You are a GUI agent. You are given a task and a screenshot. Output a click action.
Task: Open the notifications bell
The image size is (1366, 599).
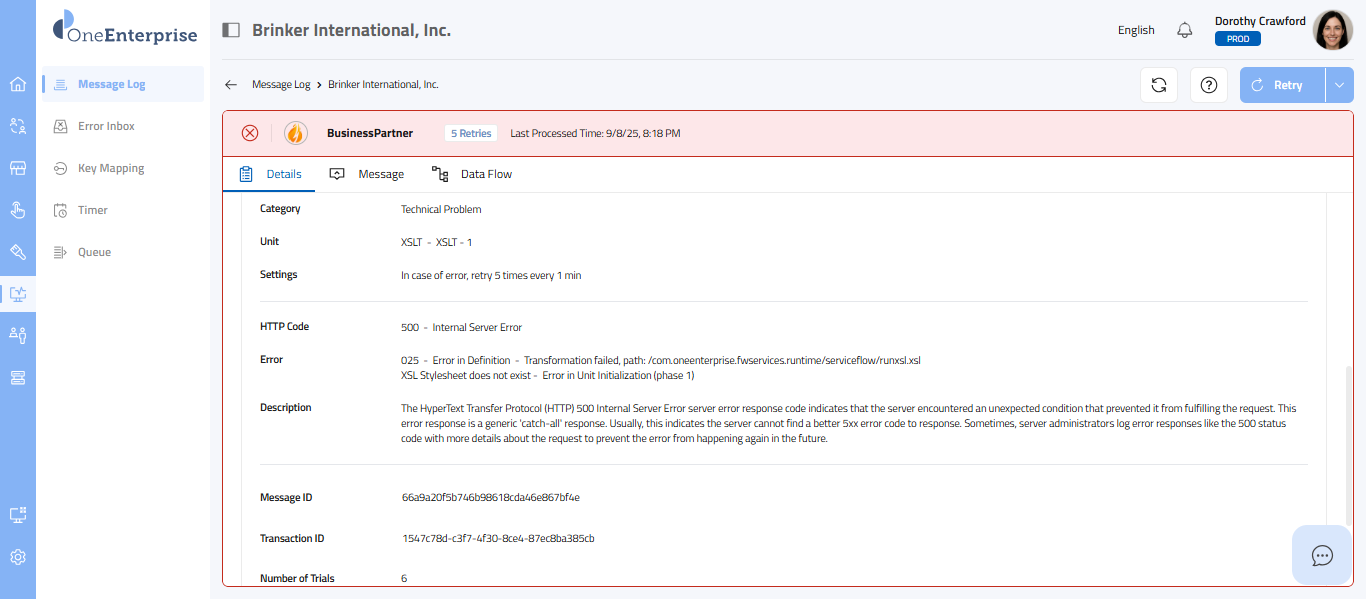[1185, 30]
